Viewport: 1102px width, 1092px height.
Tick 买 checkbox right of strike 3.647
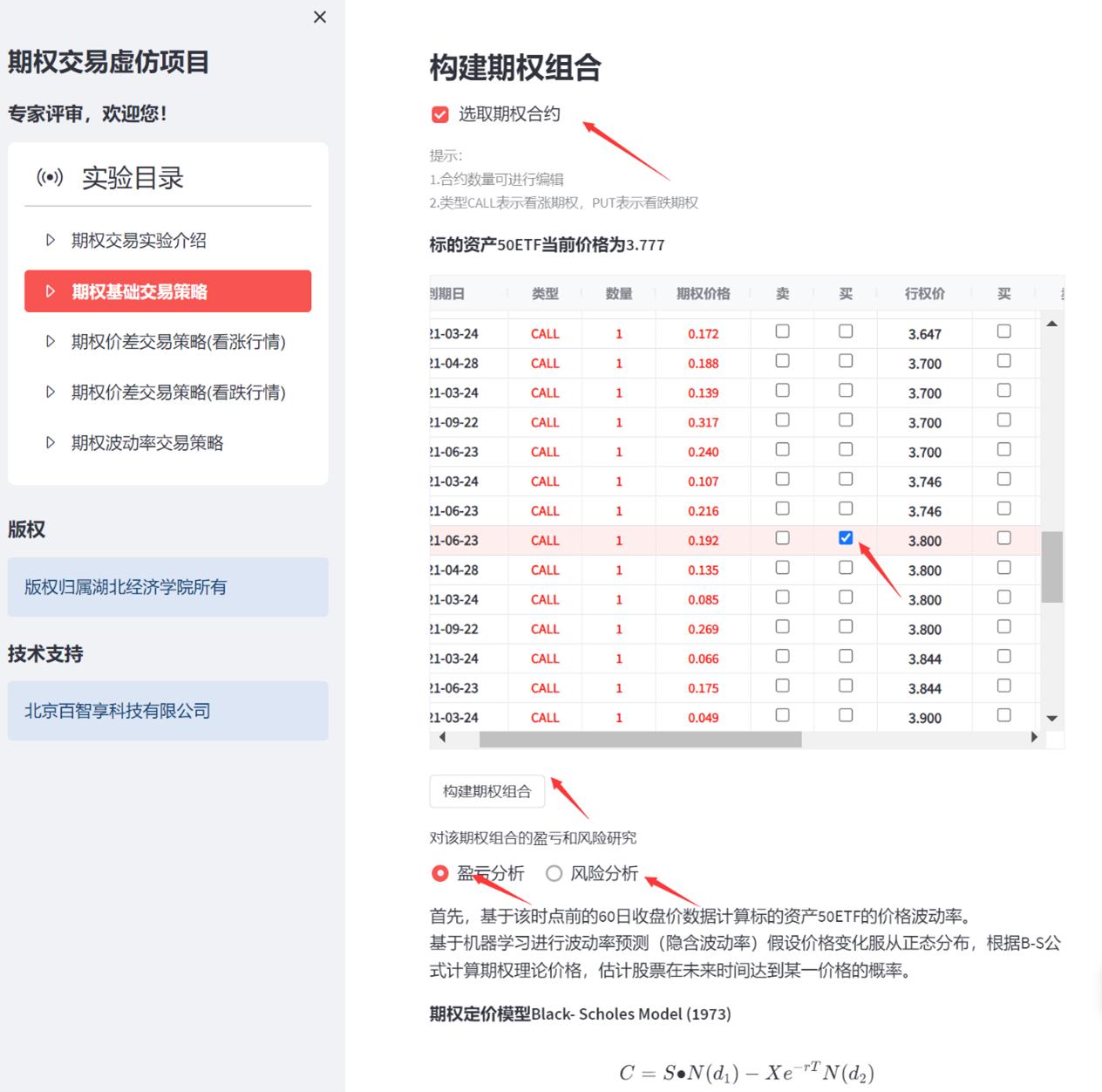1004,331
